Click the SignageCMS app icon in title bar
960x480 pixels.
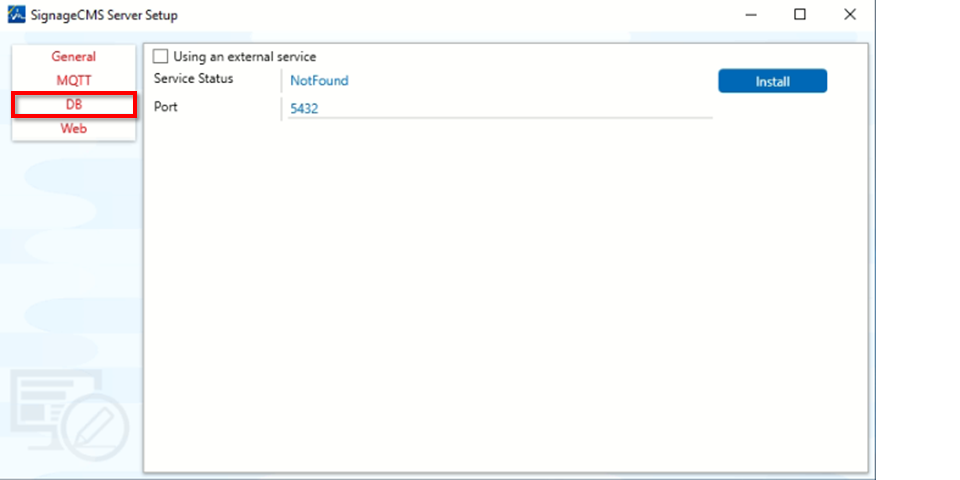17,15
